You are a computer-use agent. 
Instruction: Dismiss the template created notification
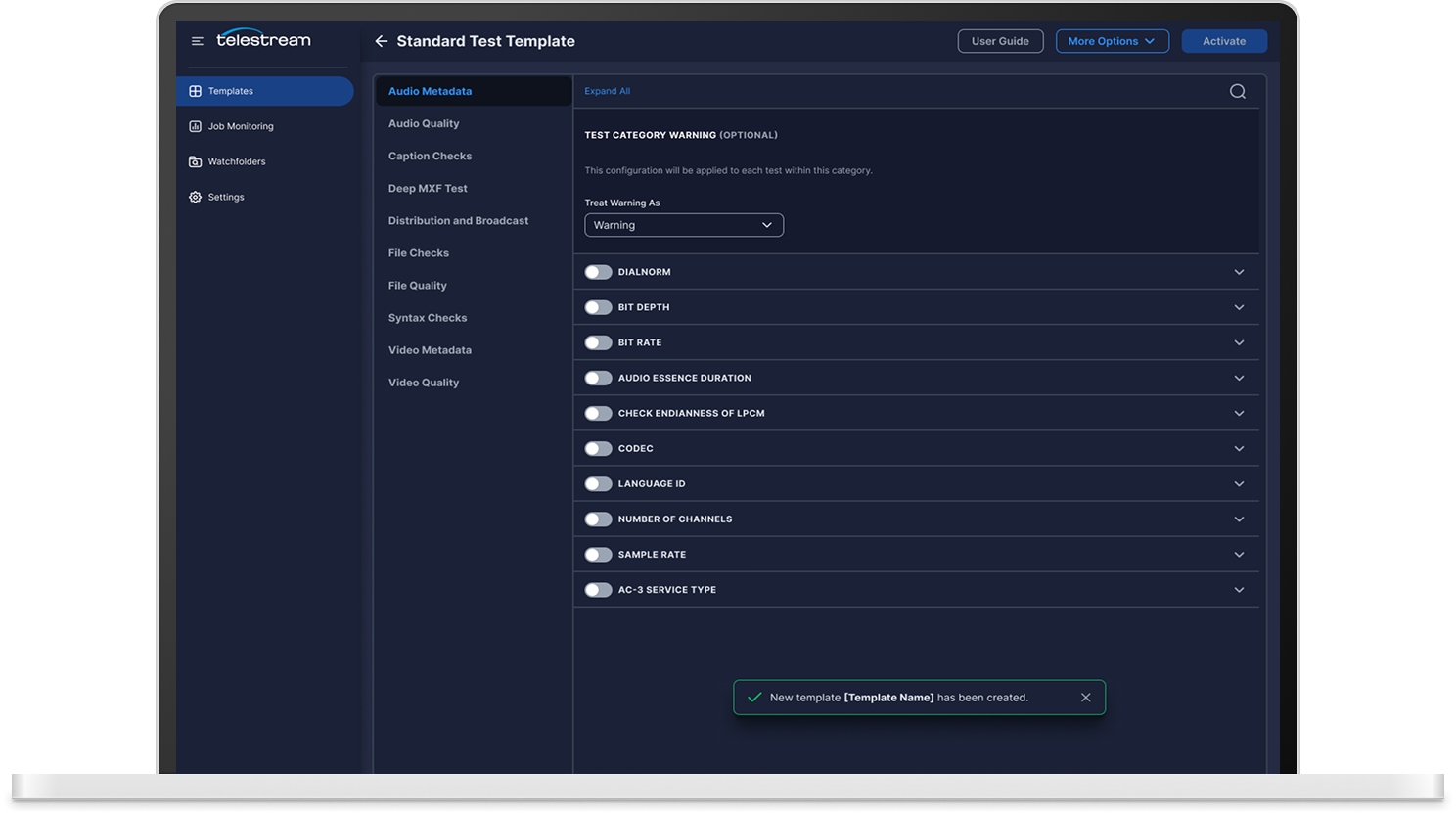point(1086,698)
